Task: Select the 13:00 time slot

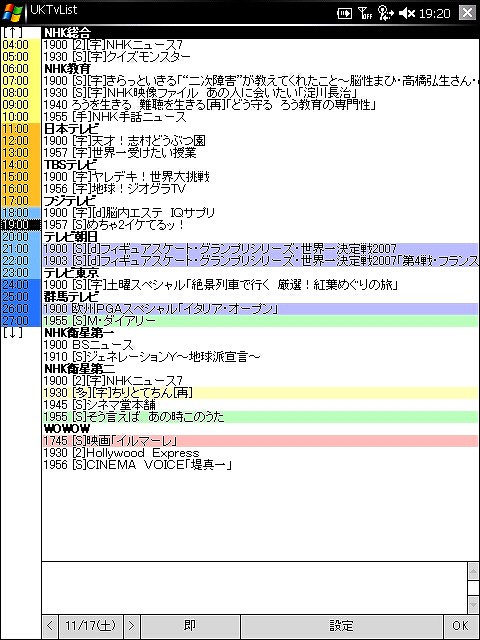Action: coord(21,153)
